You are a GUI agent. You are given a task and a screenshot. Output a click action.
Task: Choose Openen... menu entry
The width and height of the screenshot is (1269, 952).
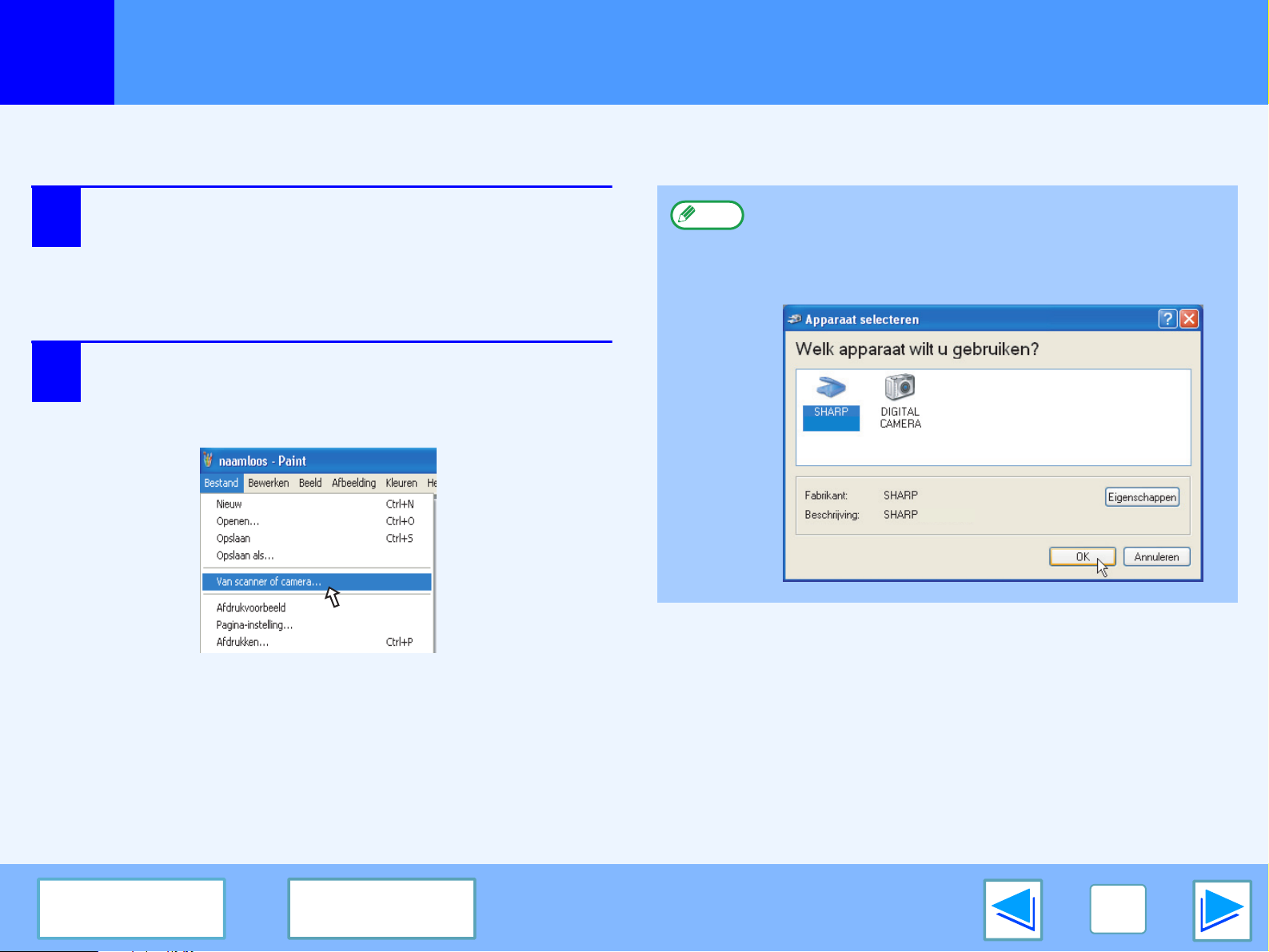point(317,521)
